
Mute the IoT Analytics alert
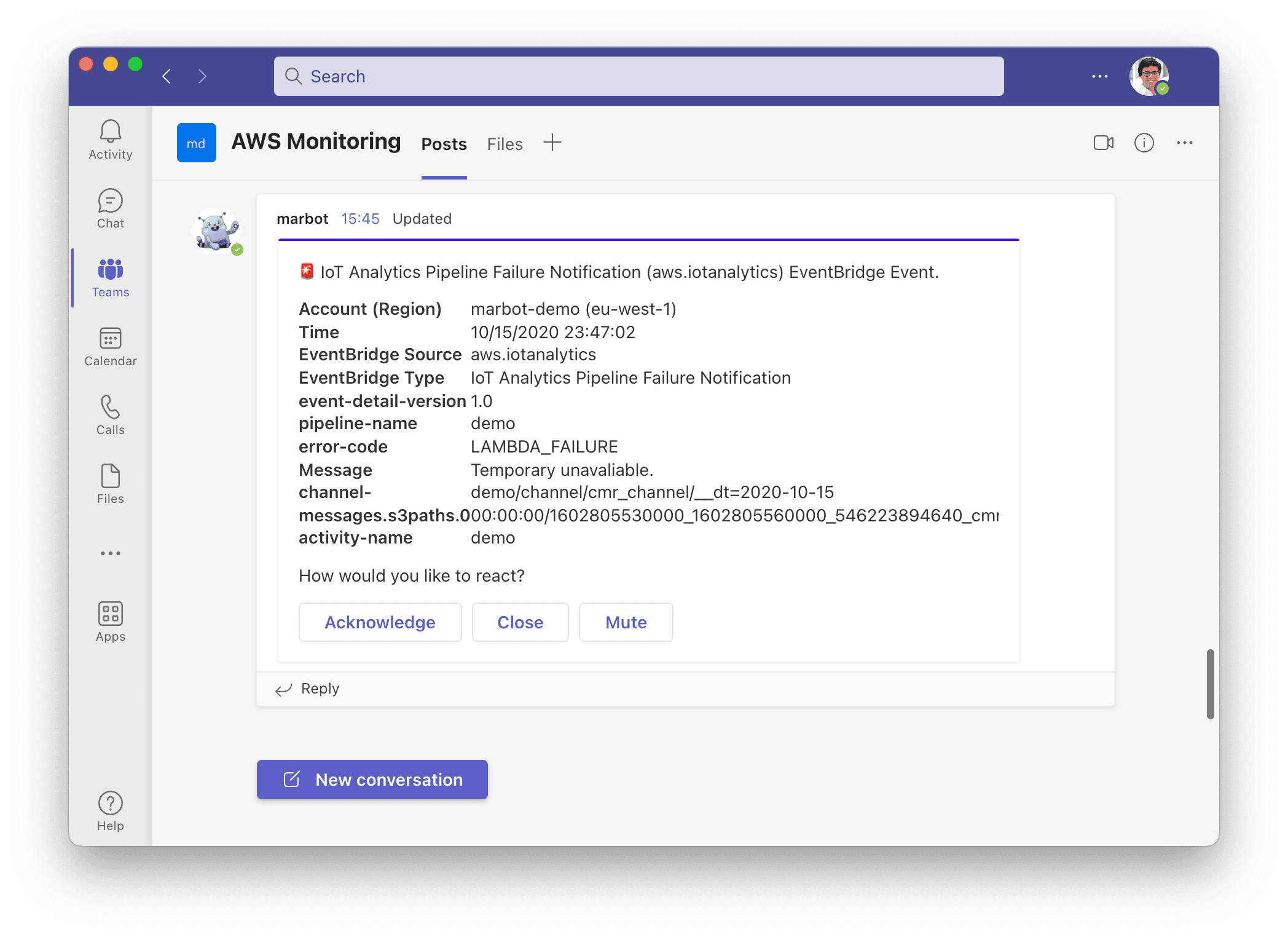click(625, 621)
